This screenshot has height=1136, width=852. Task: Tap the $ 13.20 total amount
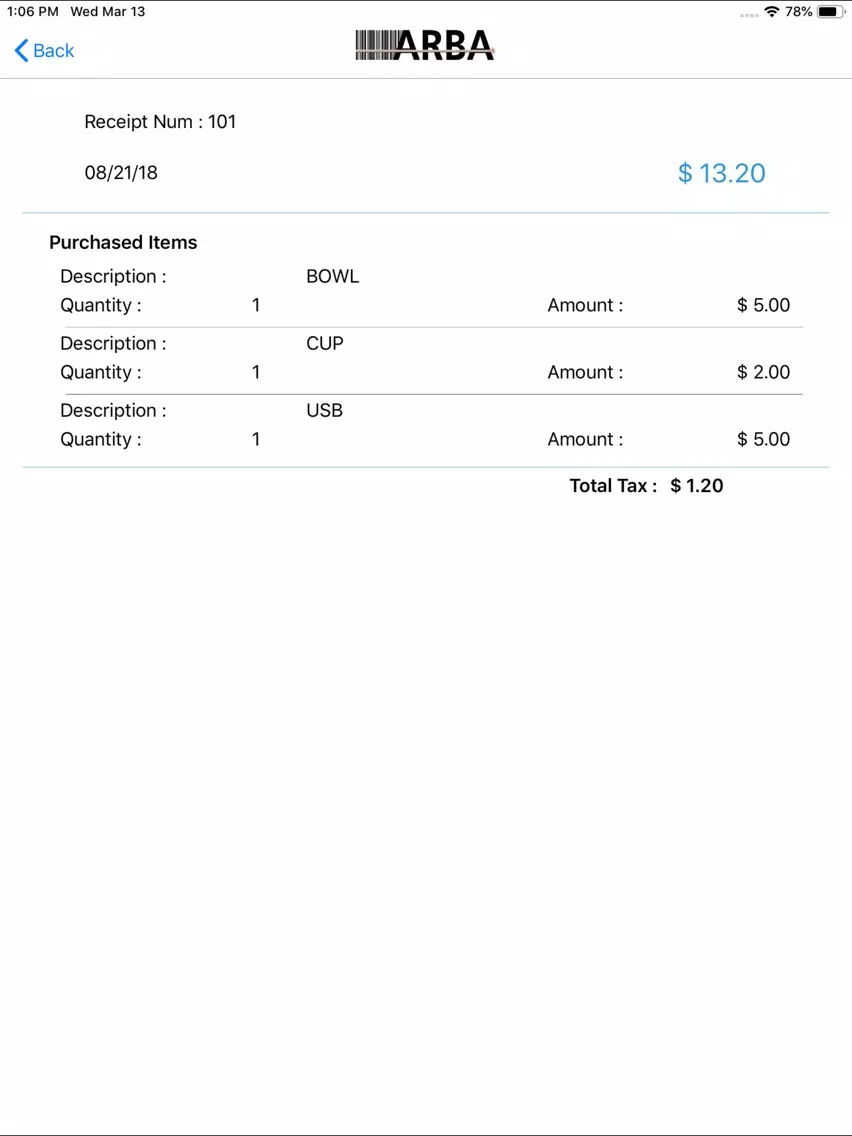point(721,173)
